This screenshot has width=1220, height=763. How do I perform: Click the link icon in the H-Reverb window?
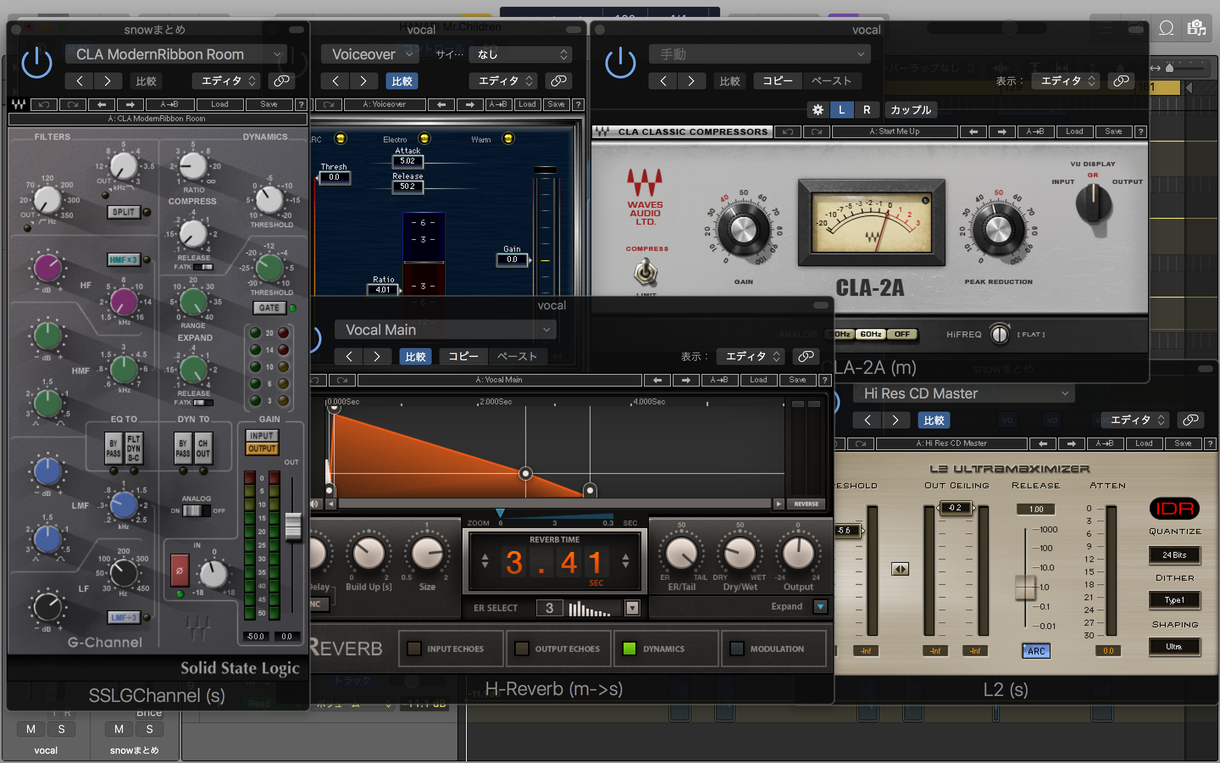tap(805, 356)
